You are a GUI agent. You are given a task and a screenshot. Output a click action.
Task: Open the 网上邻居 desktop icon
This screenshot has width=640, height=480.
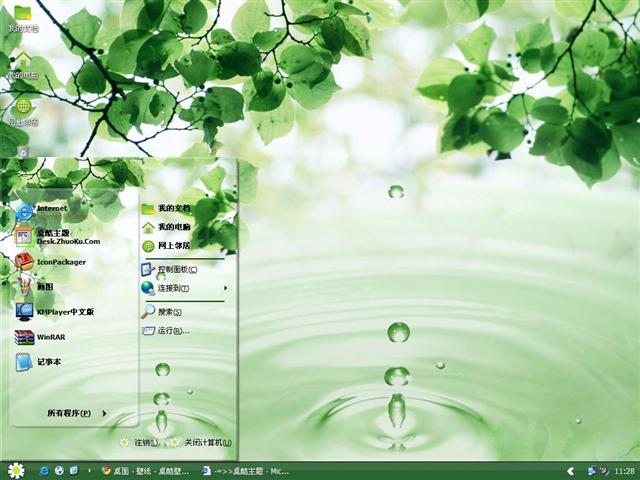pos(22,111)
